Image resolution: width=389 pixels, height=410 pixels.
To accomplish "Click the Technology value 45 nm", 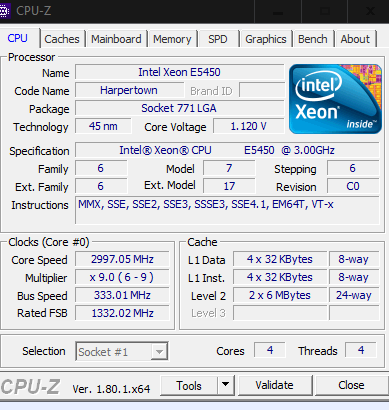I will (x=103, y=126).
